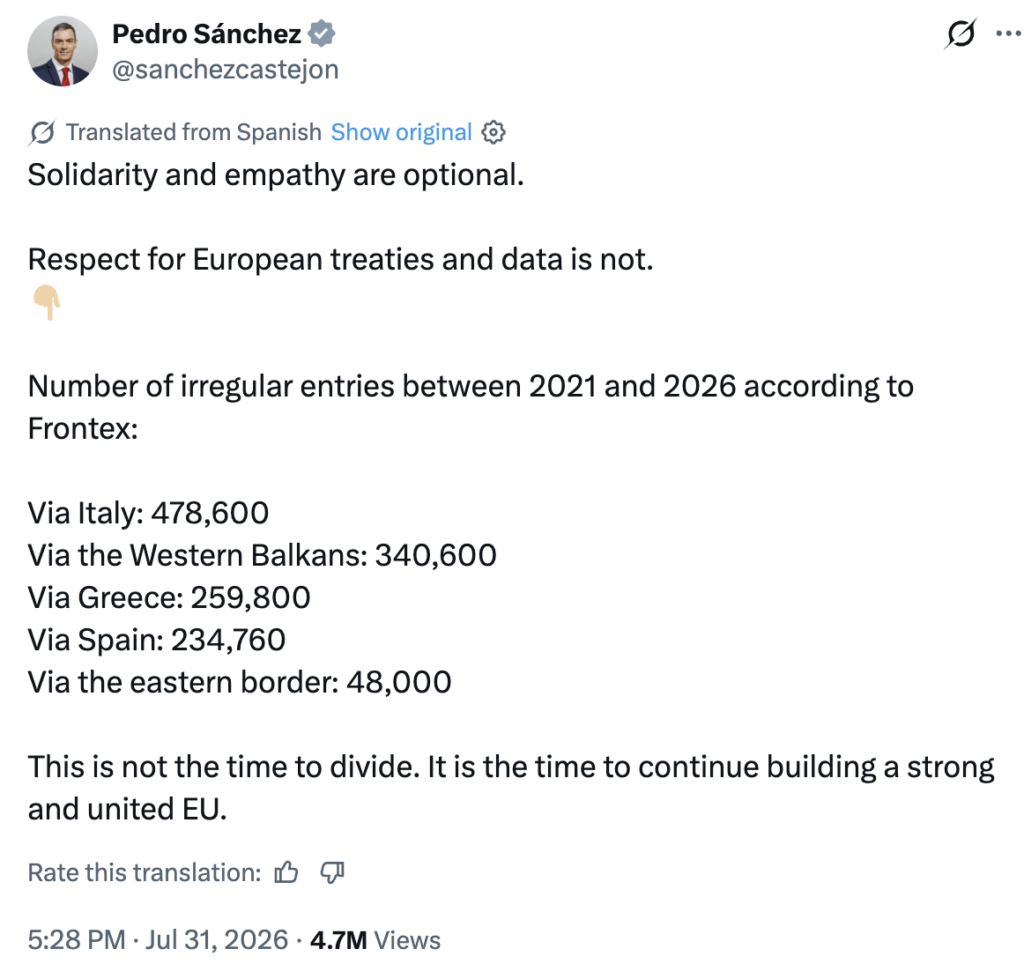Click the 5:28 PM · Jul 31, 2026 timestamp
The height and width of the screenshot is (971, 1024).
click(x=157, y=940)
